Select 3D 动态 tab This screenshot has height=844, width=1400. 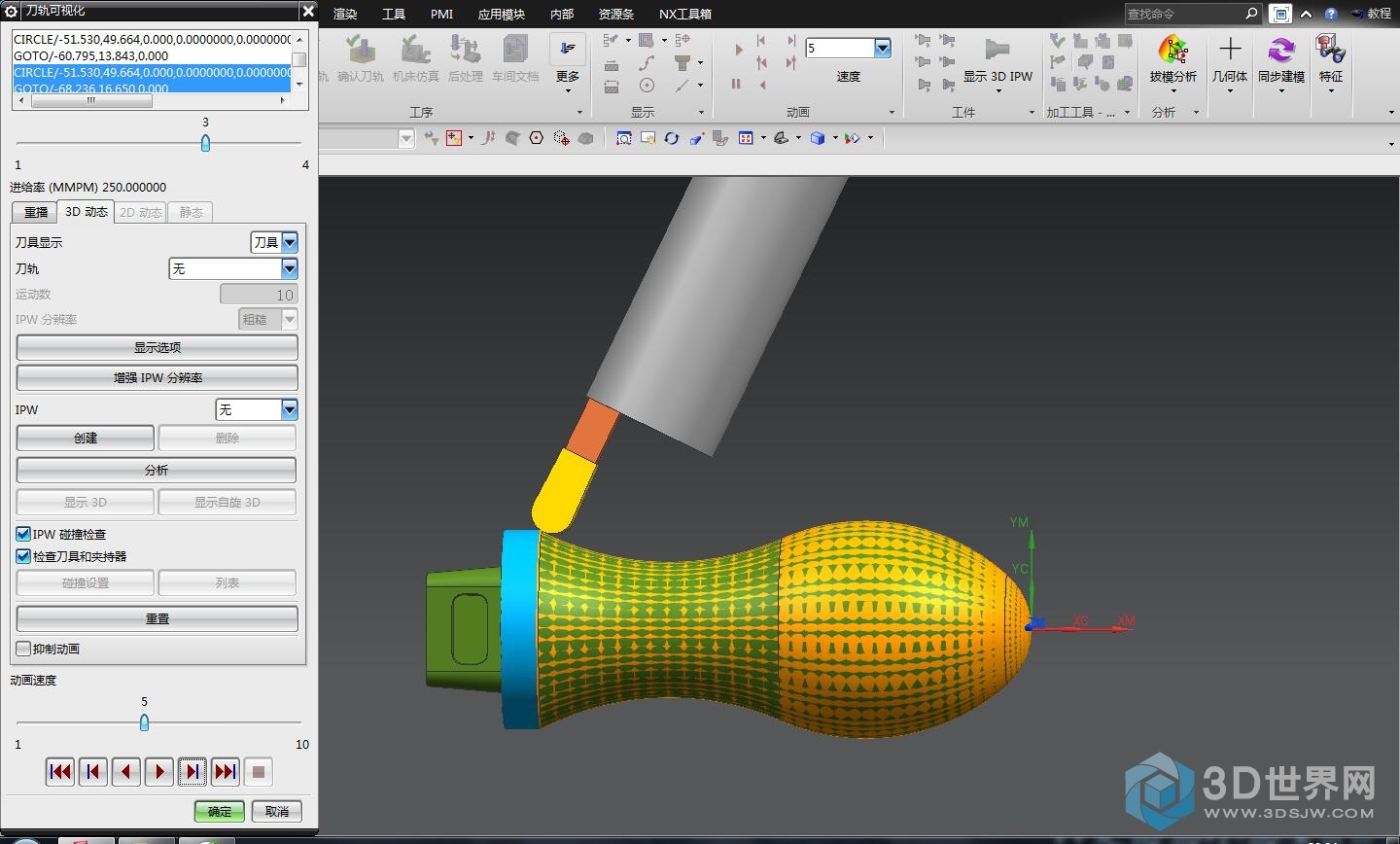click(x=86, y=211)
